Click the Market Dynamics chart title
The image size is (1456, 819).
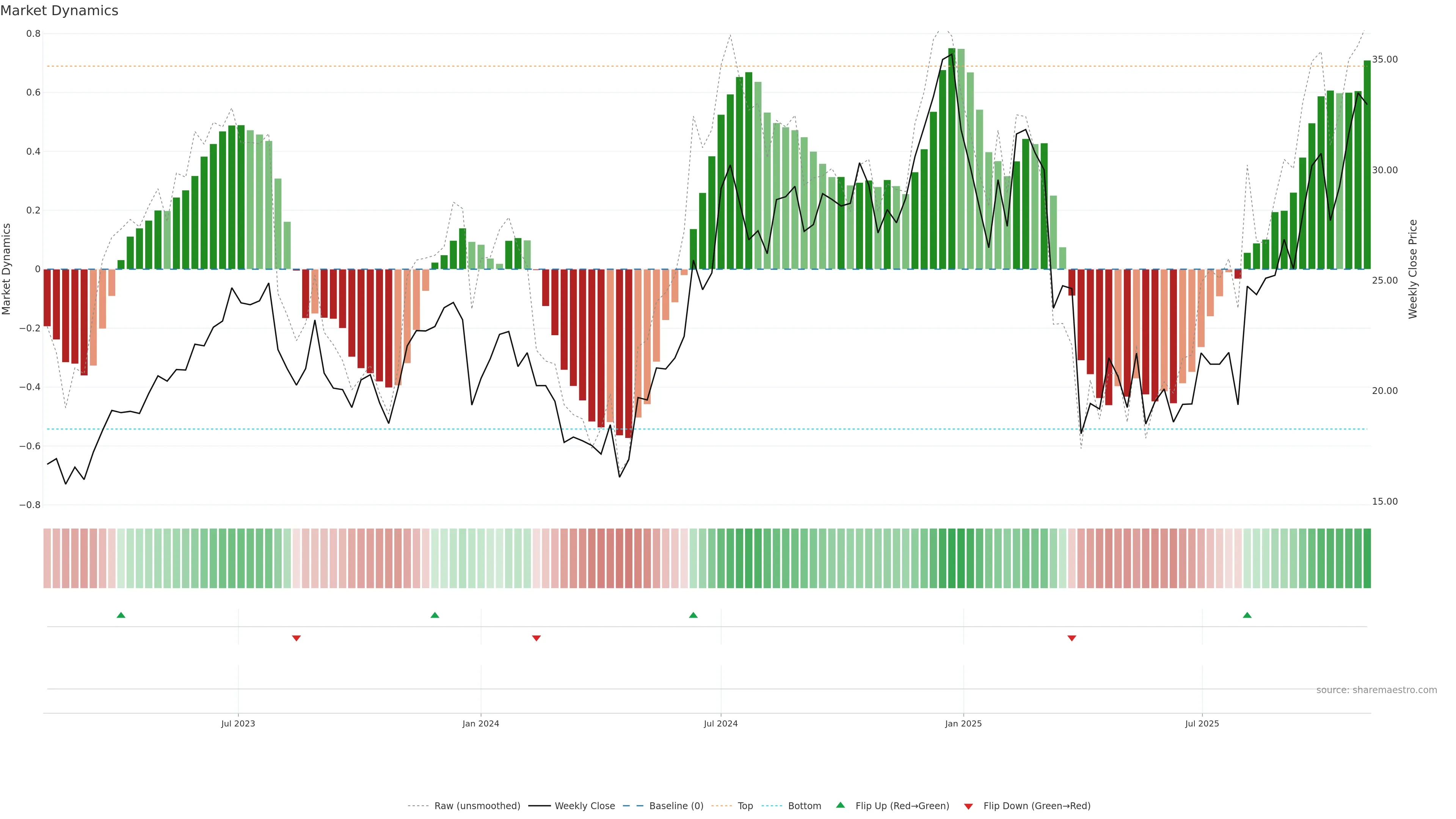[x=60, y=11]
